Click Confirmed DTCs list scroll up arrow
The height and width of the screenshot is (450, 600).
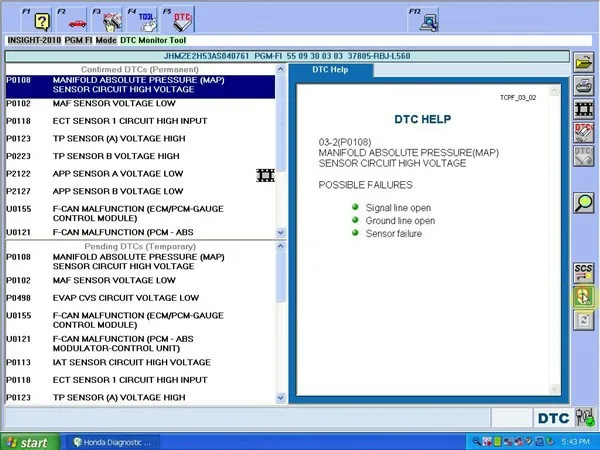(x=280, y=69)
